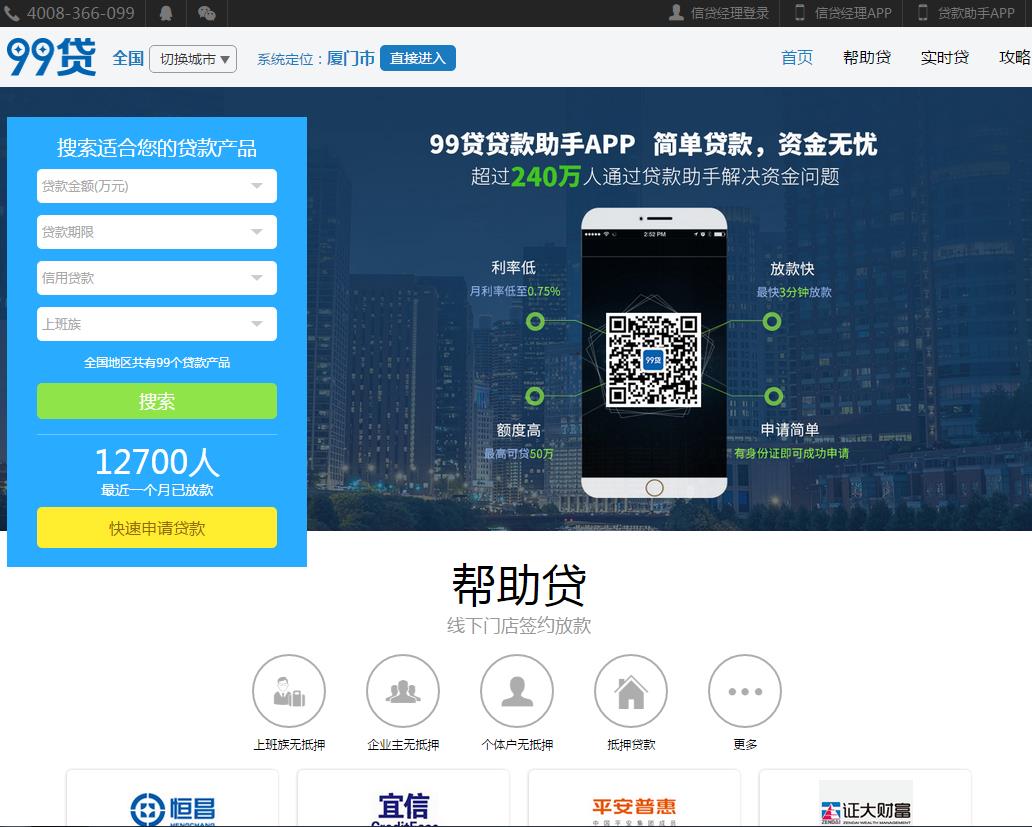Click the 申请简单 green circle marker
1032x827 pixels.
click(774, 396)
